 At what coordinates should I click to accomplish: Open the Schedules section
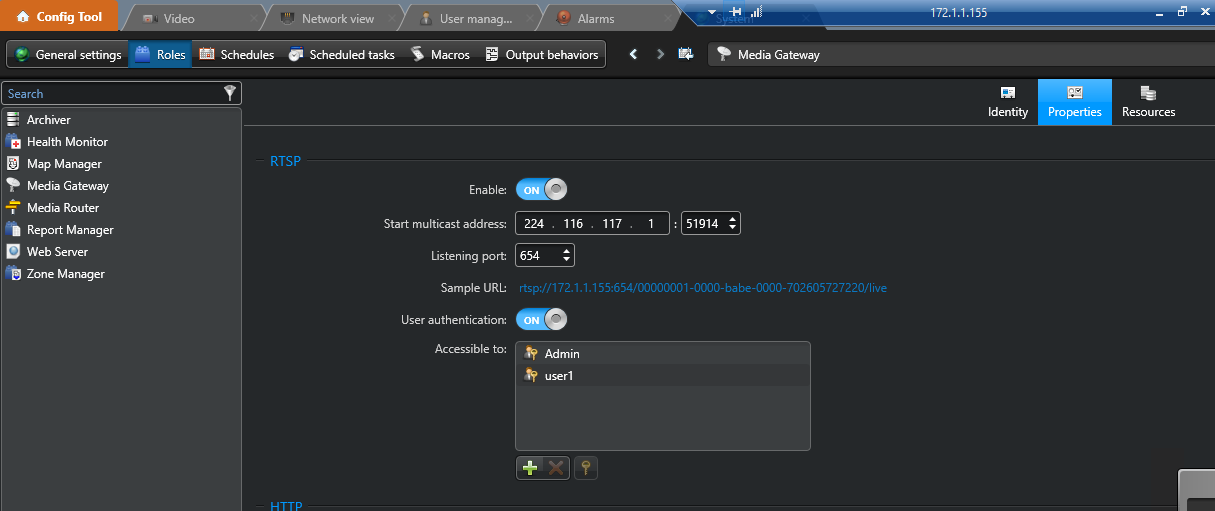pos(236,55)
